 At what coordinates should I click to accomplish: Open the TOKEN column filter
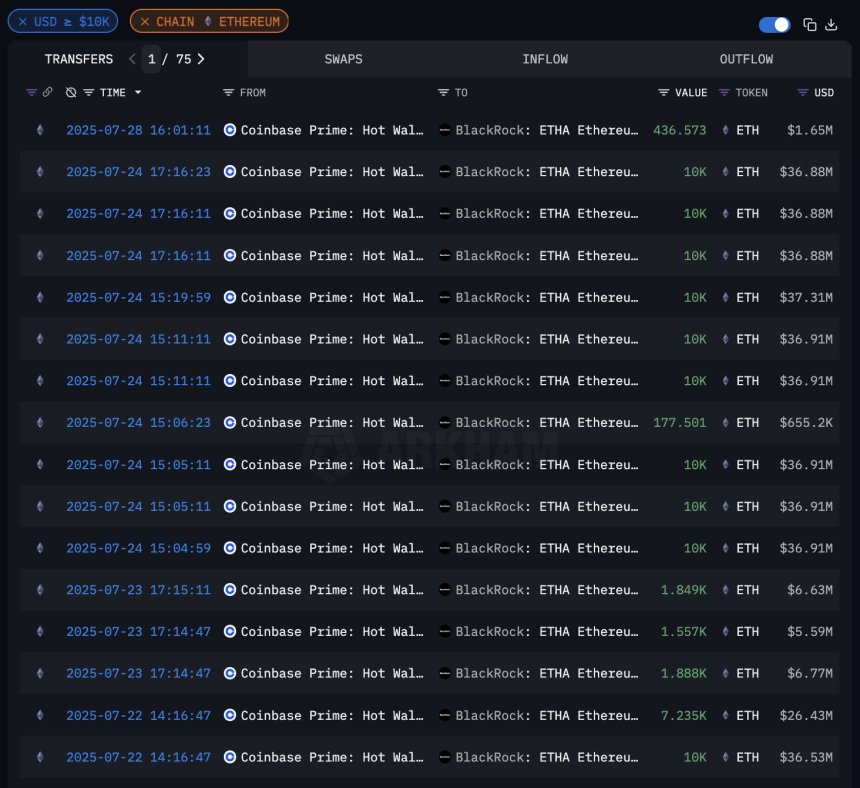tap(727, 92)
